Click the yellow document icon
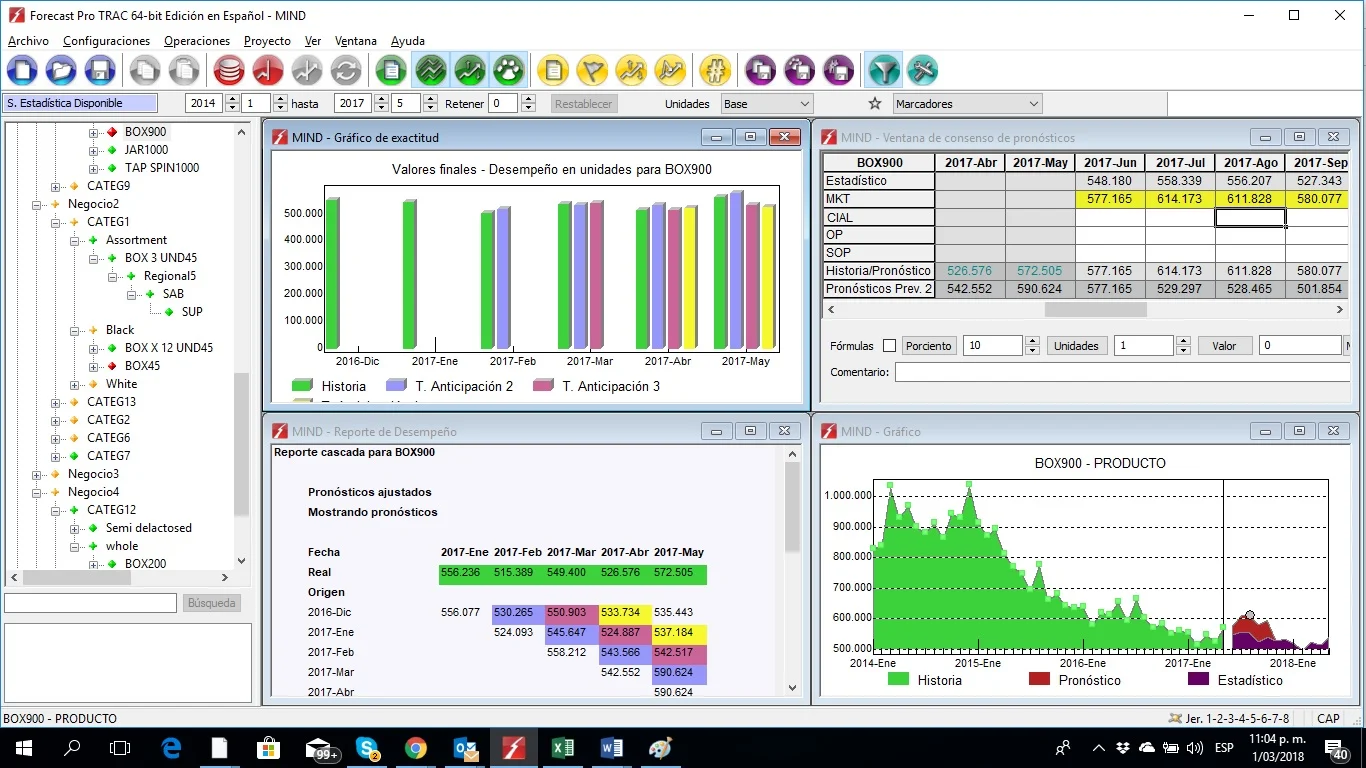This screenshot has width=1366, height=768. [x=554, y=70]
